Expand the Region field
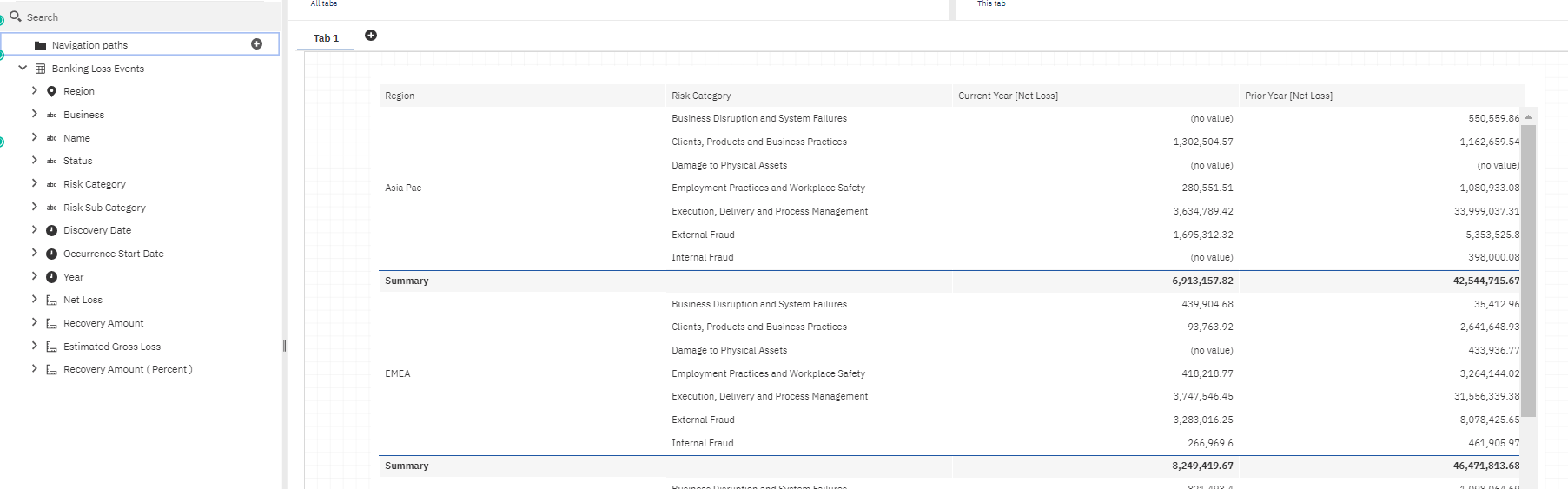The image size is (1568, 489). tap(35, 90)
